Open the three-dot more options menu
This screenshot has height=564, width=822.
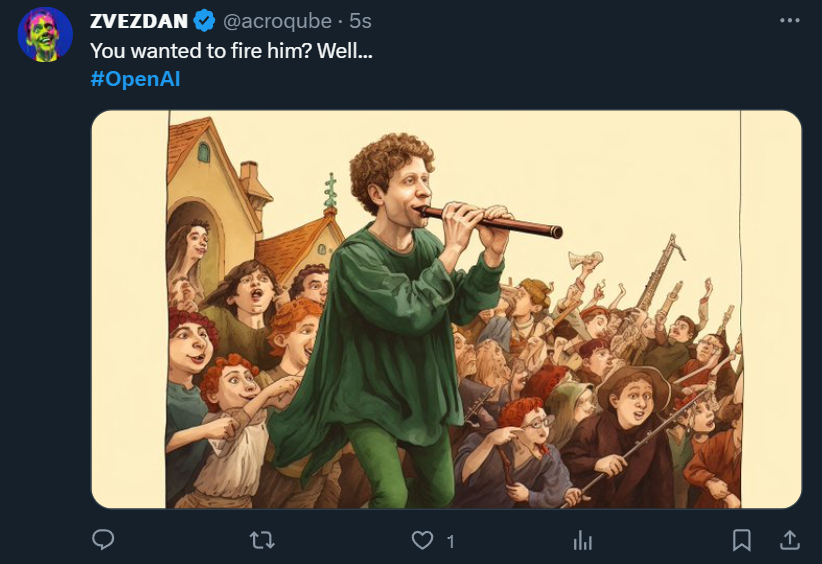789,20
